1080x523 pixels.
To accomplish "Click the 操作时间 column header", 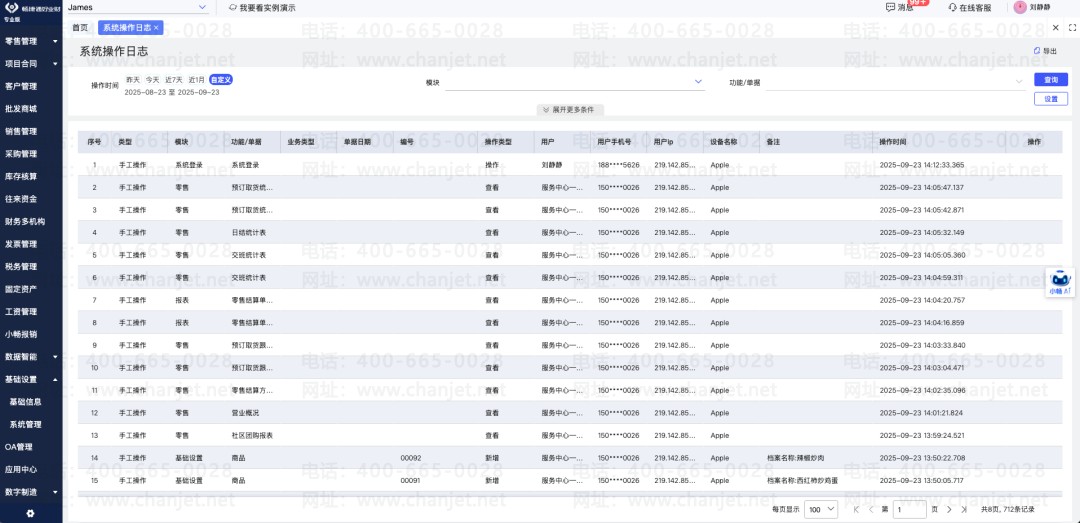I will [893, 142].
